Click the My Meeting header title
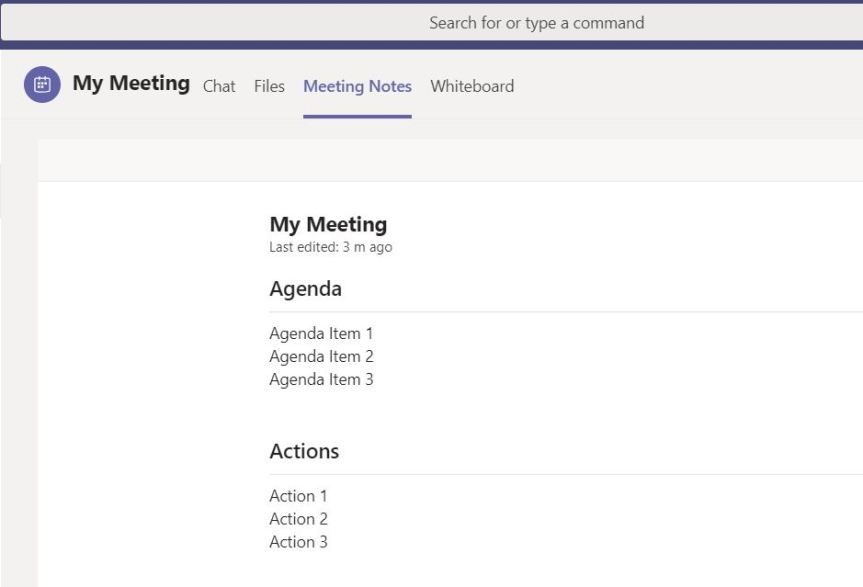Image resolution: width=863 pixels, height=587 pixels. pyautogui.click(x=131, y=84)
